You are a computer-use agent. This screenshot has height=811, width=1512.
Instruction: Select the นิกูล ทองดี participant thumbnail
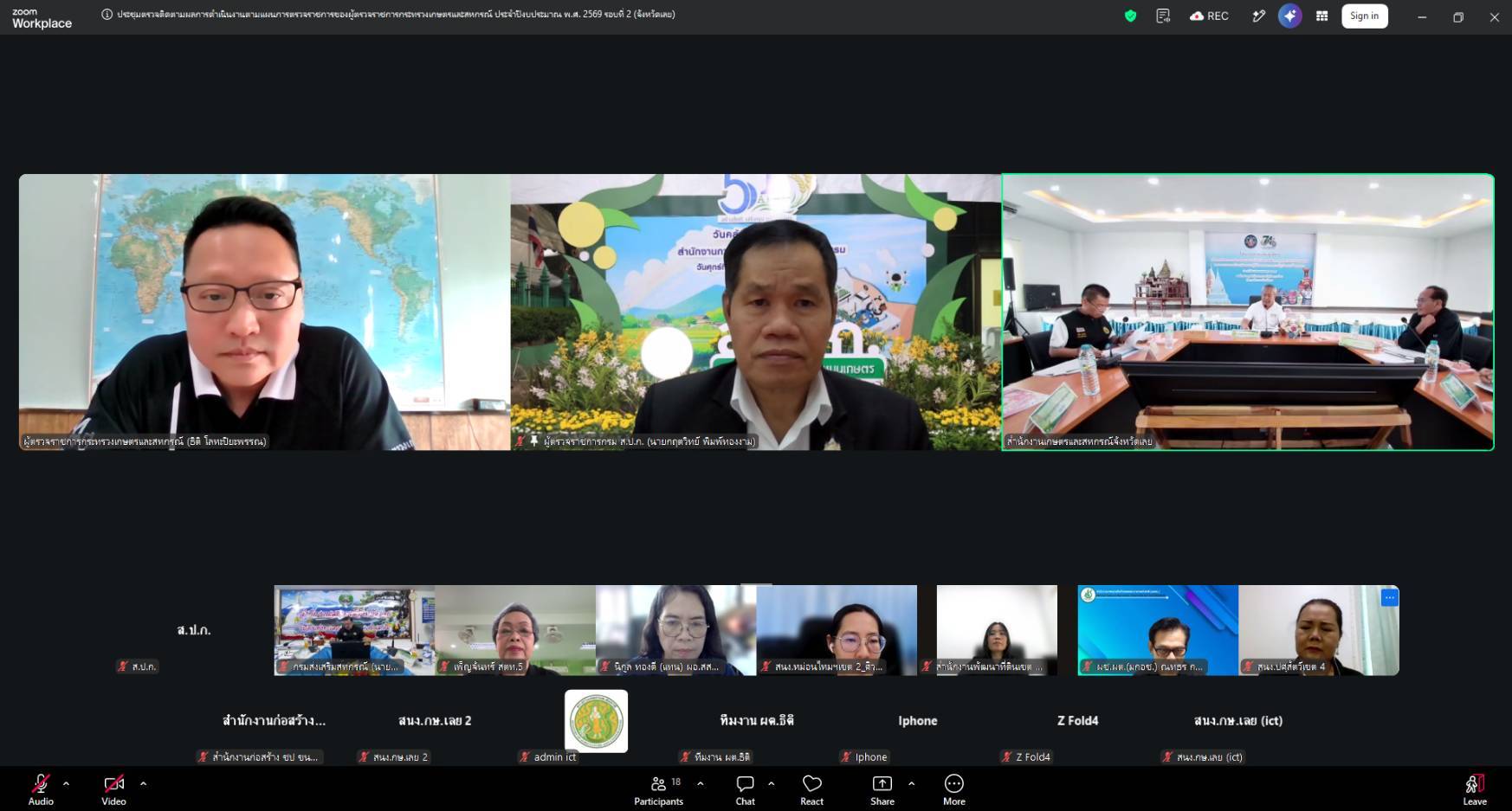click(676, 630)
